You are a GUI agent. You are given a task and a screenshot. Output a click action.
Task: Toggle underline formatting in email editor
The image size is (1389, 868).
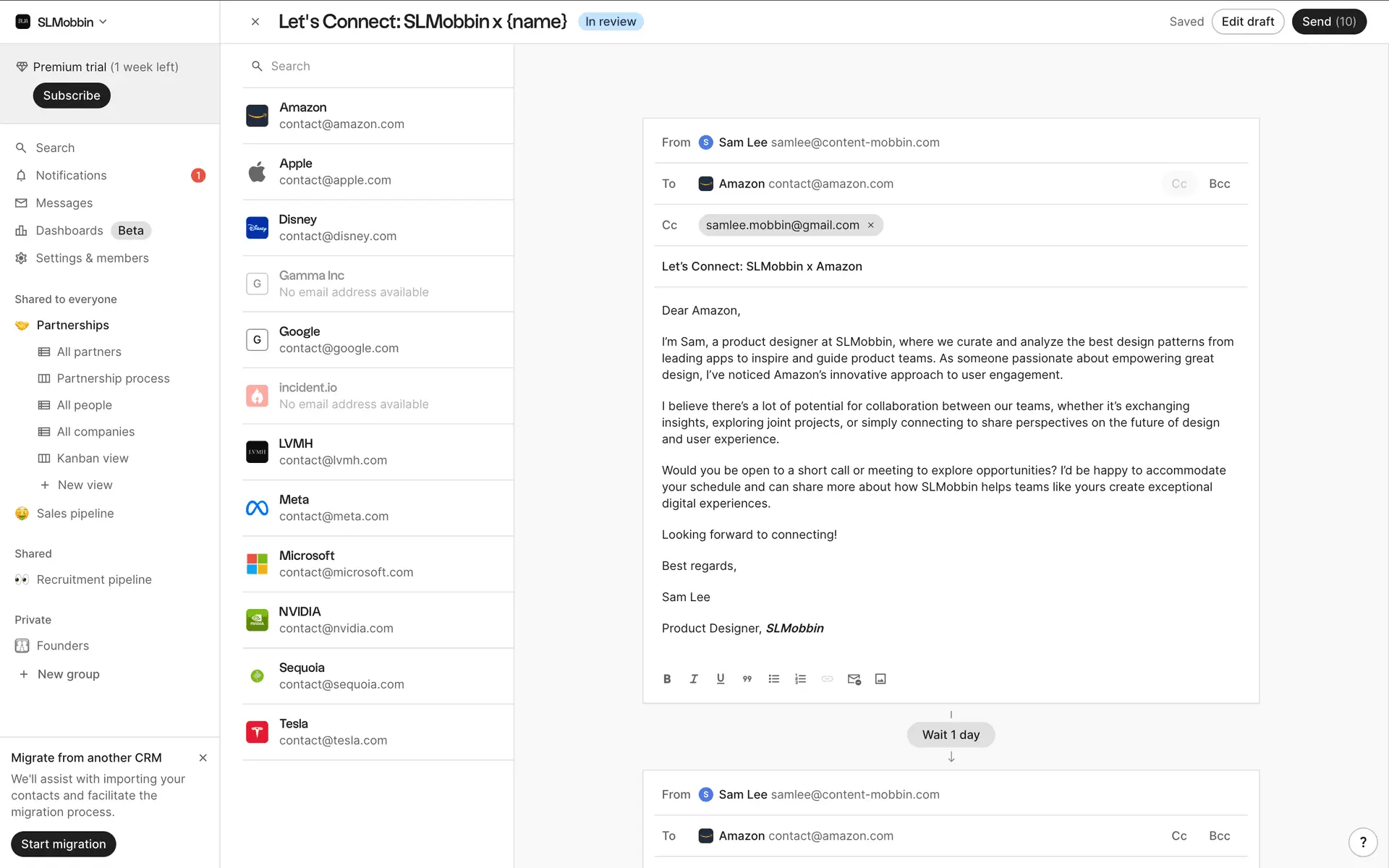point(721,678)
